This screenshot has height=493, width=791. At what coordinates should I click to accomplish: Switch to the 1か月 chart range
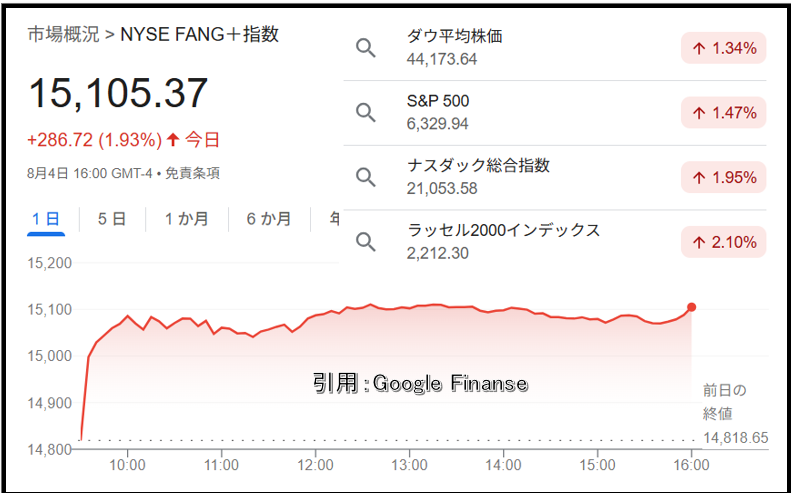pos(187,220)
